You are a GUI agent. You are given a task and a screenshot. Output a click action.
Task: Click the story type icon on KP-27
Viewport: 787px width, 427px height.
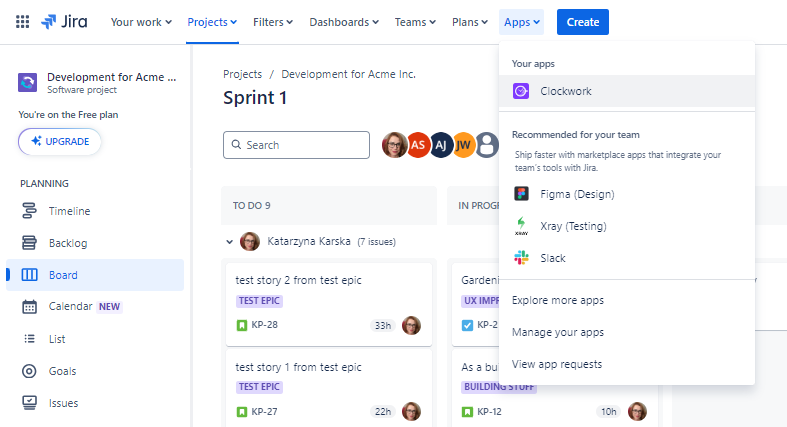click(242, 412)
